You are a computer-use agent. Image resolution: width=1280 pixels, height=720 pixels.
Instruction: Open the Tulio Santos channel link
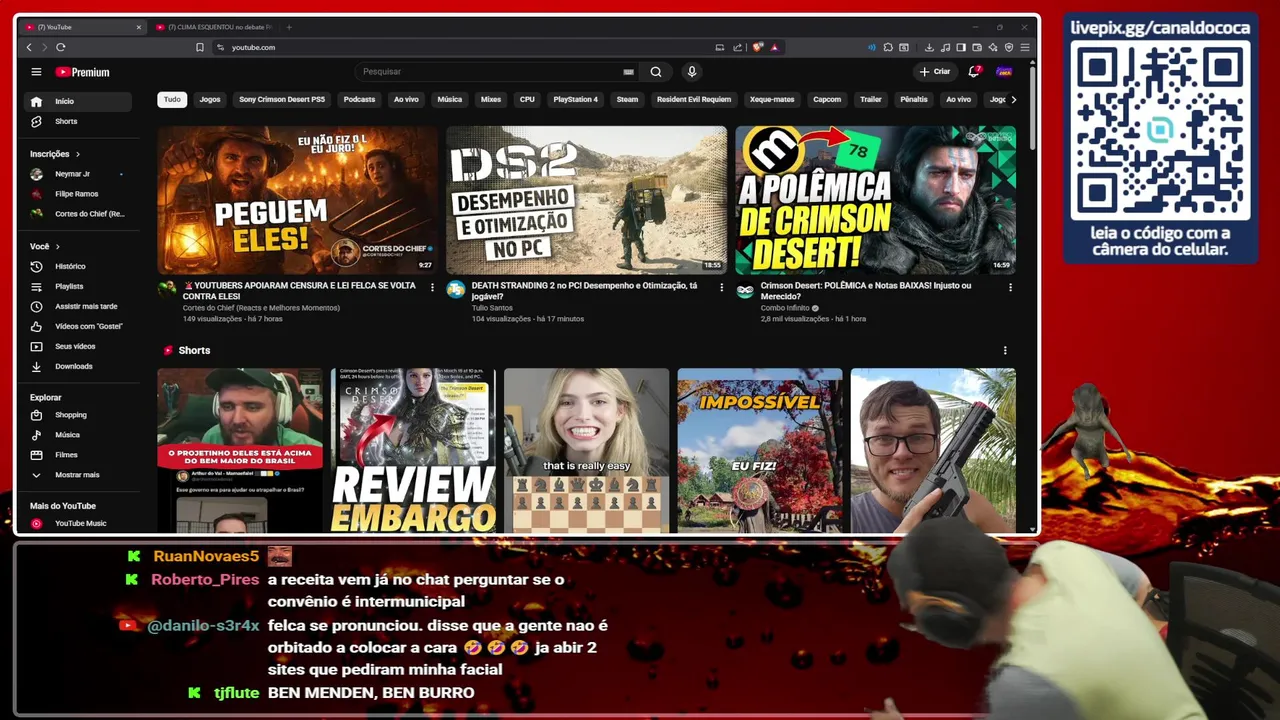[x=492, y=308]
